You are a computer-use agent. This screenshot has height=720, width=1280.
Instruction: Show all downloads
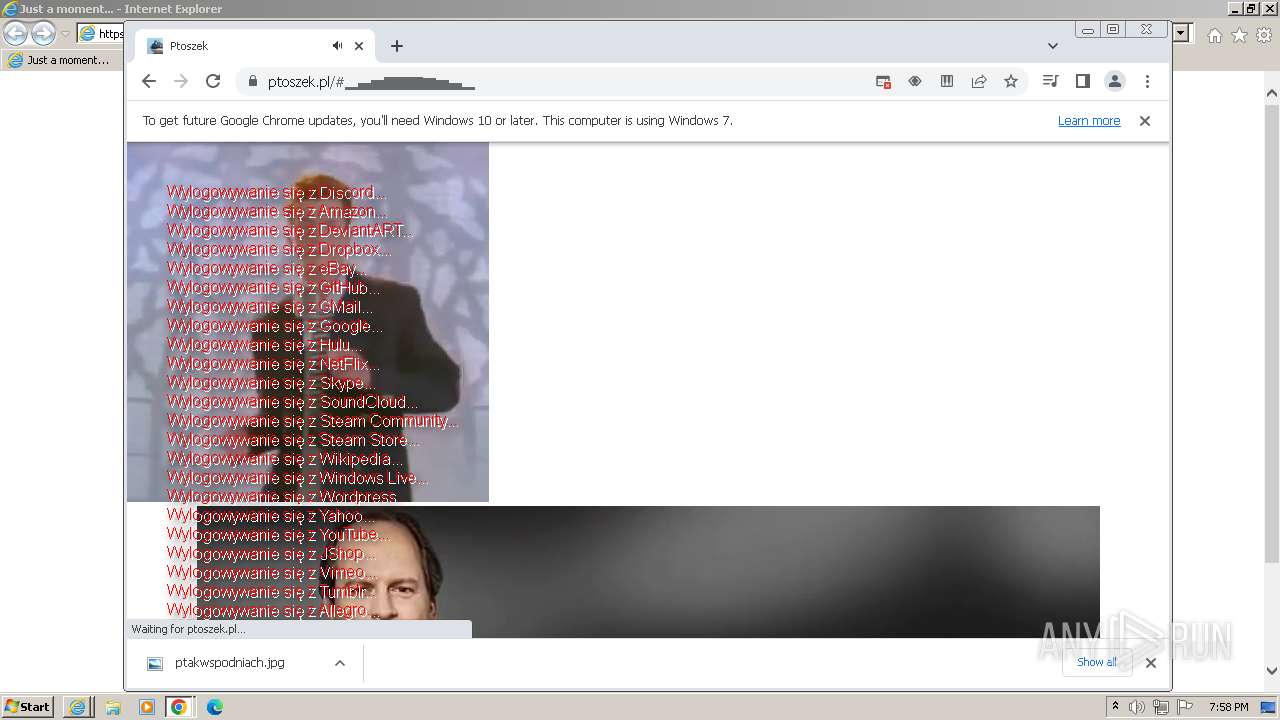(x=1097, y=662)
